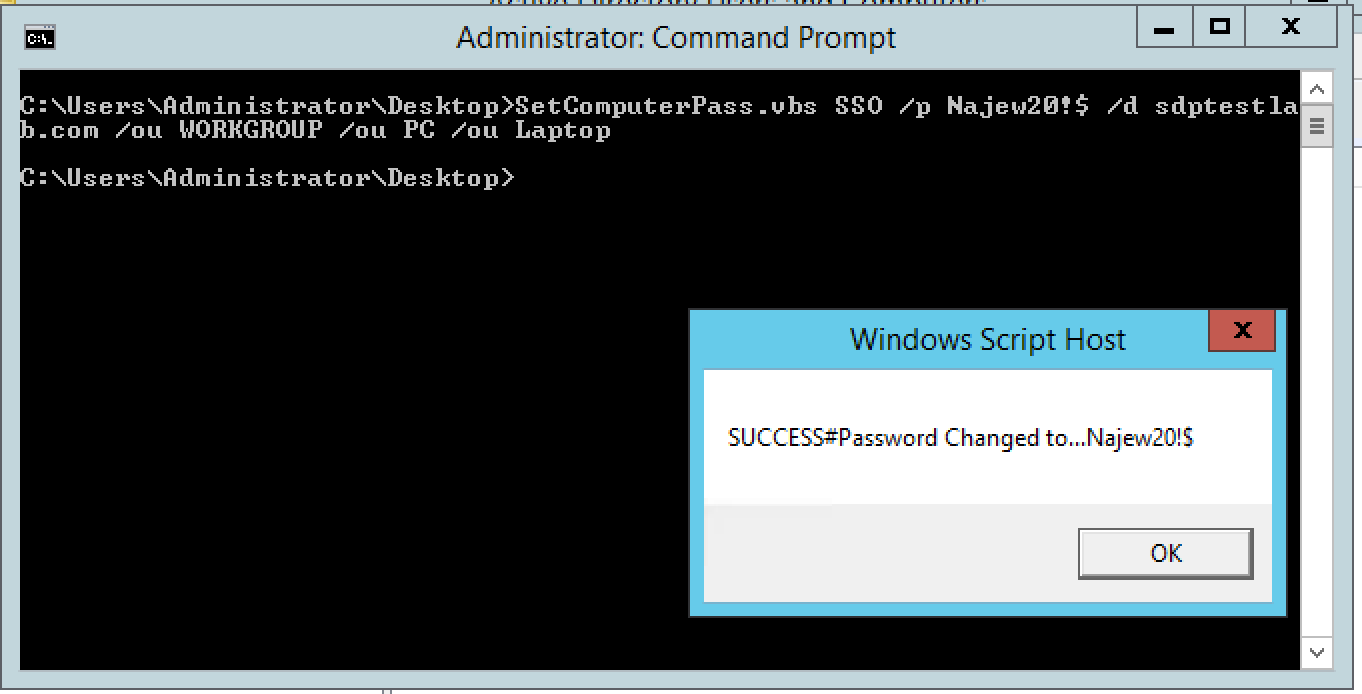Click the Laptop argument in the command
Image resolution: width=1362 pixels, height=694 pixels.
[563, 130]
